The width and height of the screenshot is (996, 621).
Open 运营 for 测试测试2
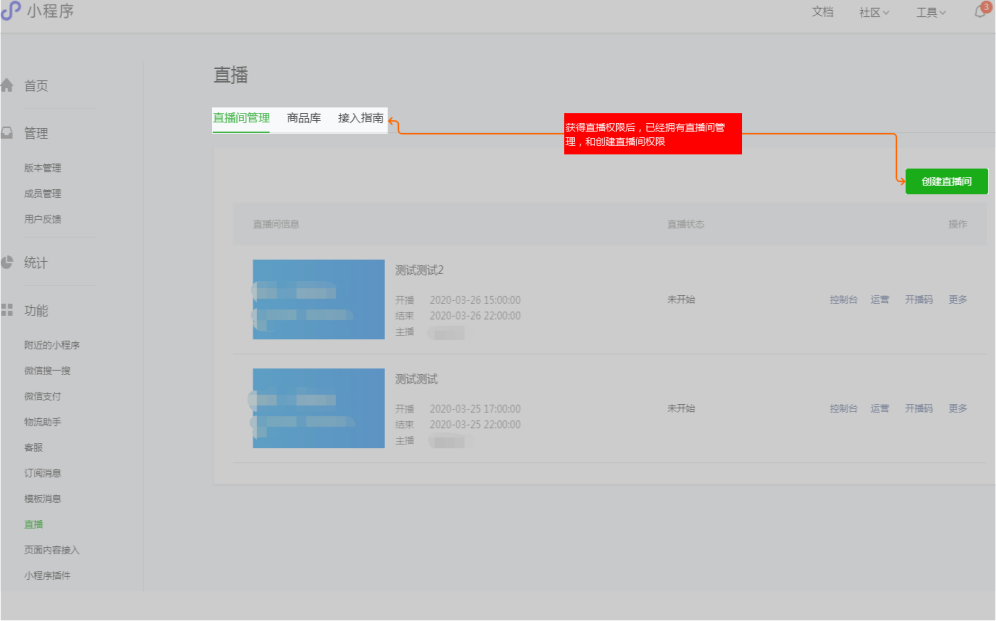879,299
